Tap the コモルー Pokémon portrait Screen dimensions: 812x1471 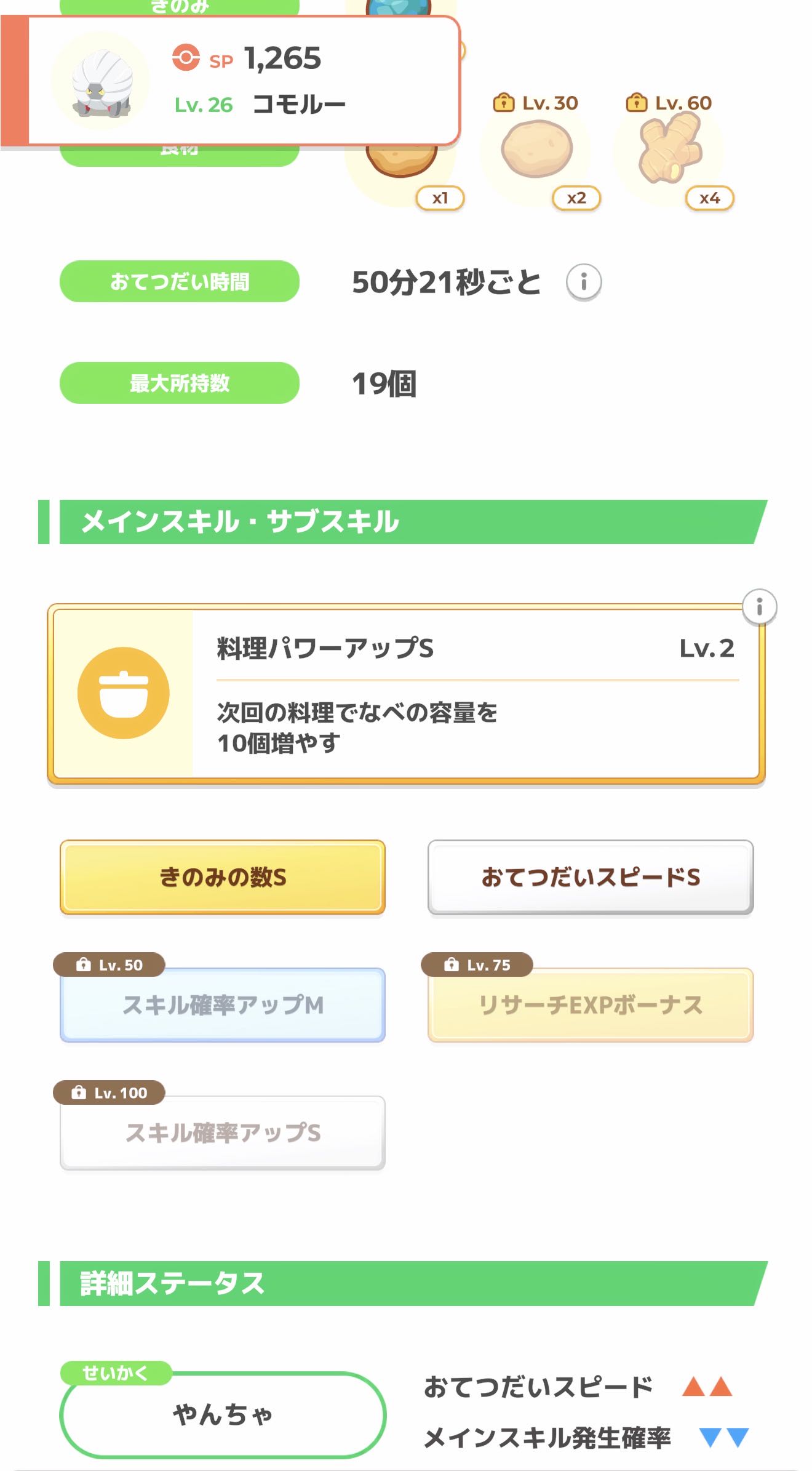coord(101,82)
